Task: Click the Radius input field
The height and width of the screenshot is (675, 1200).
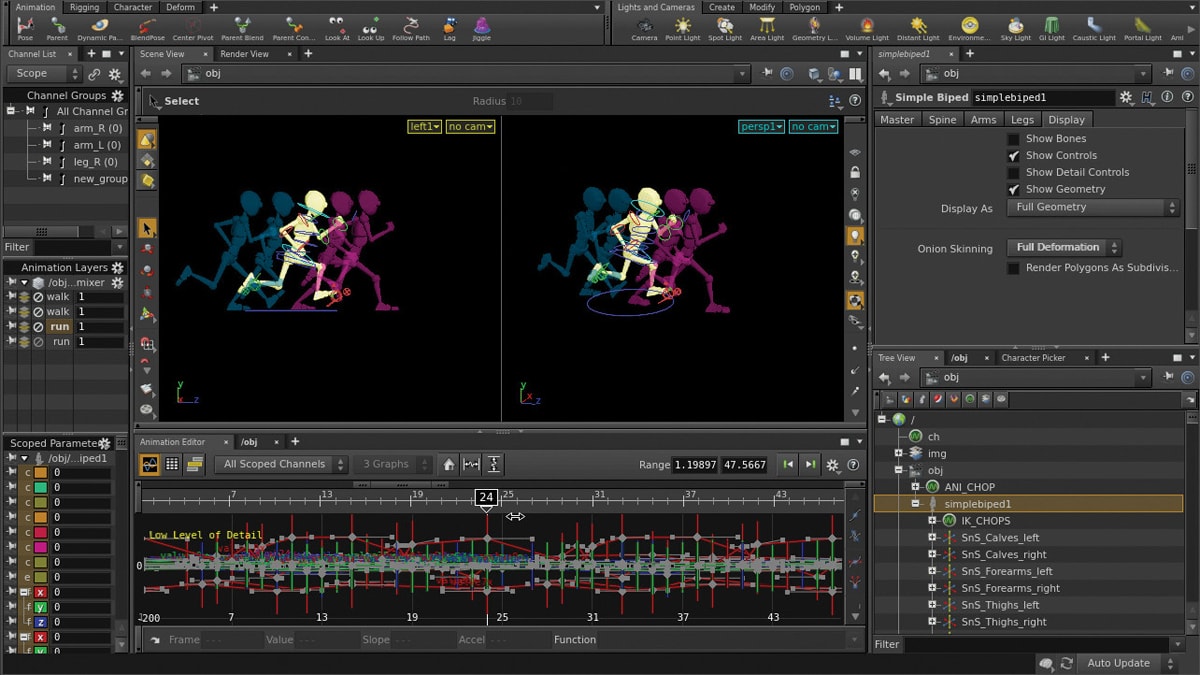Action: pyautogui.click(x=530, y=101)
